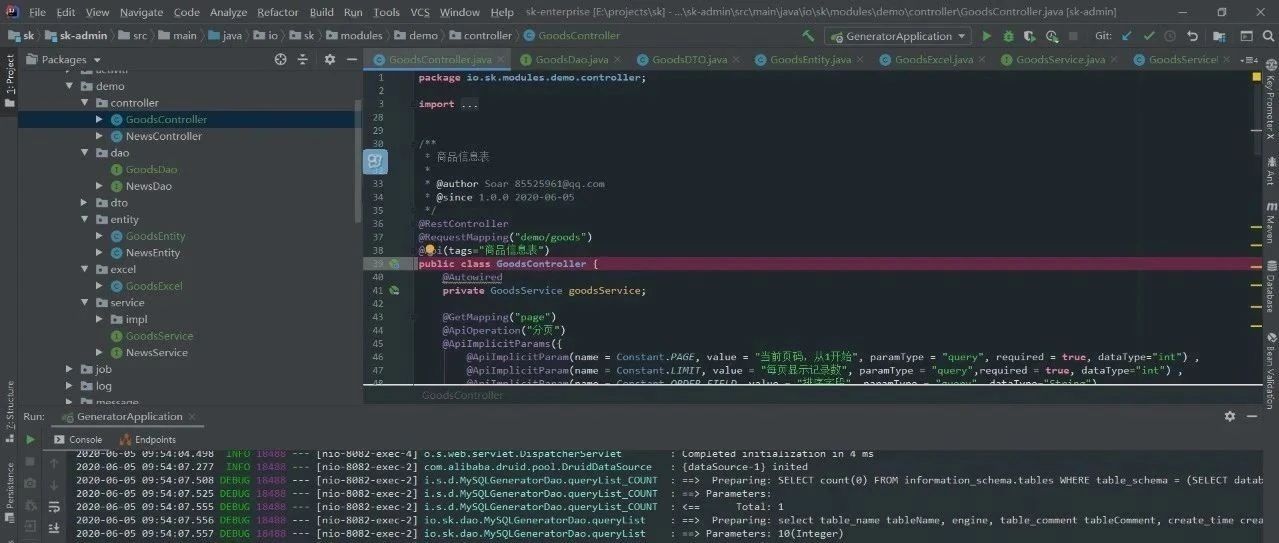Image resolution: width=1279 pixels, height=543 pixels.
Task: Open the VCS menu
Action: tap(420, 12)
